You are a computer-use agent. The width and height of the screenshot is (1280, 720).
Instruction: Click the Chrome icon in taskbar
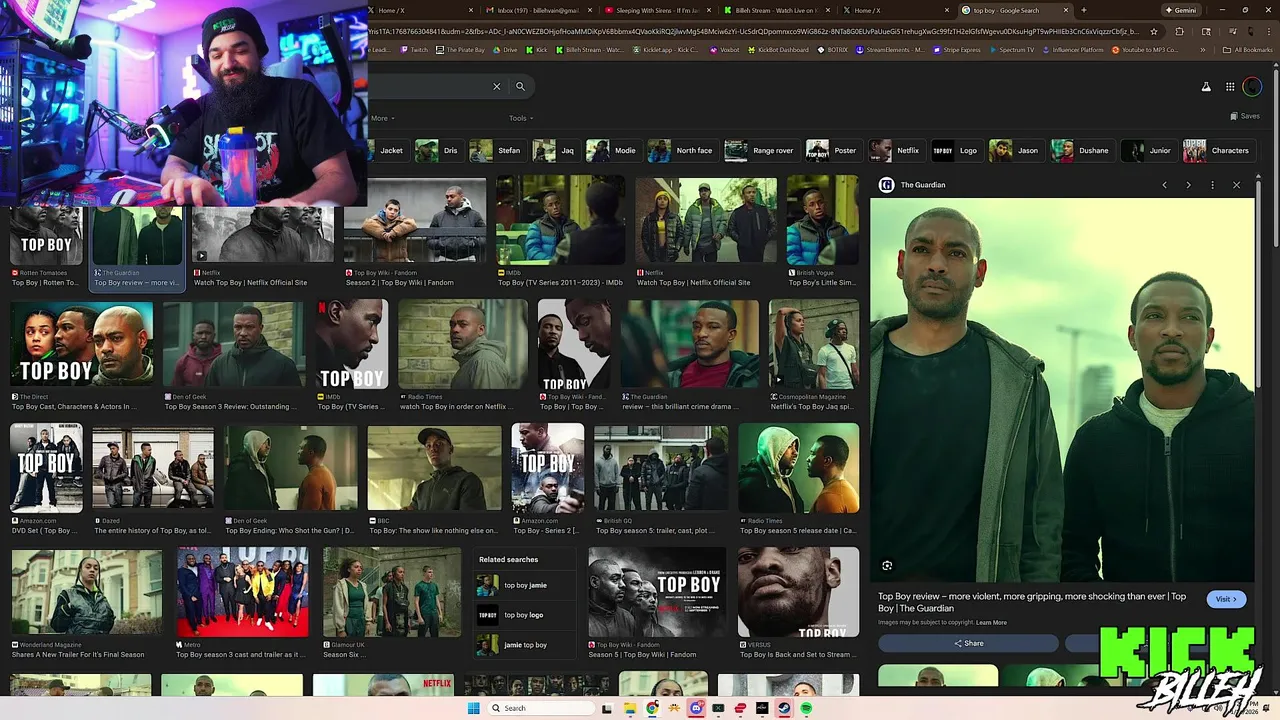652,708
